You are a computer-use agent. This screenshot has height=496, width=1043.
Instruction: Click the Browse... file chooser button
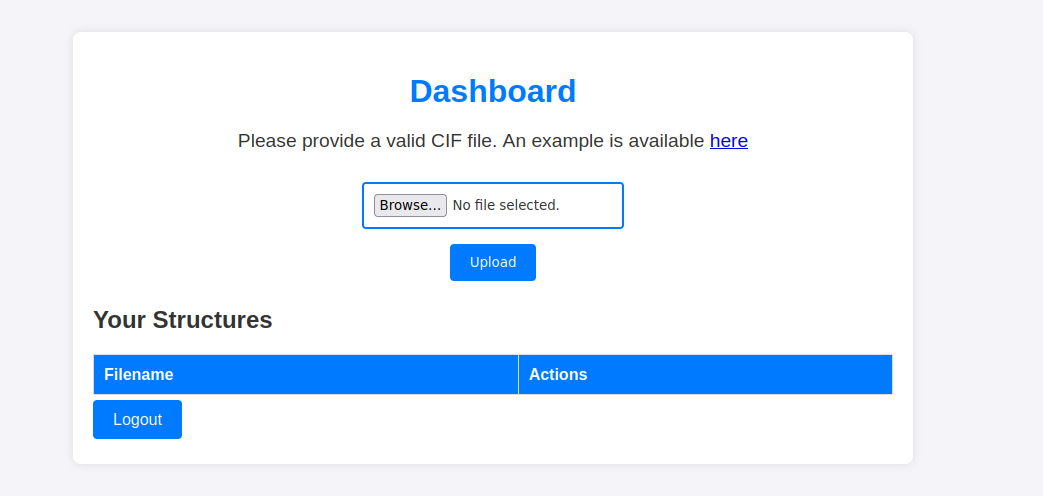(410, 205)
